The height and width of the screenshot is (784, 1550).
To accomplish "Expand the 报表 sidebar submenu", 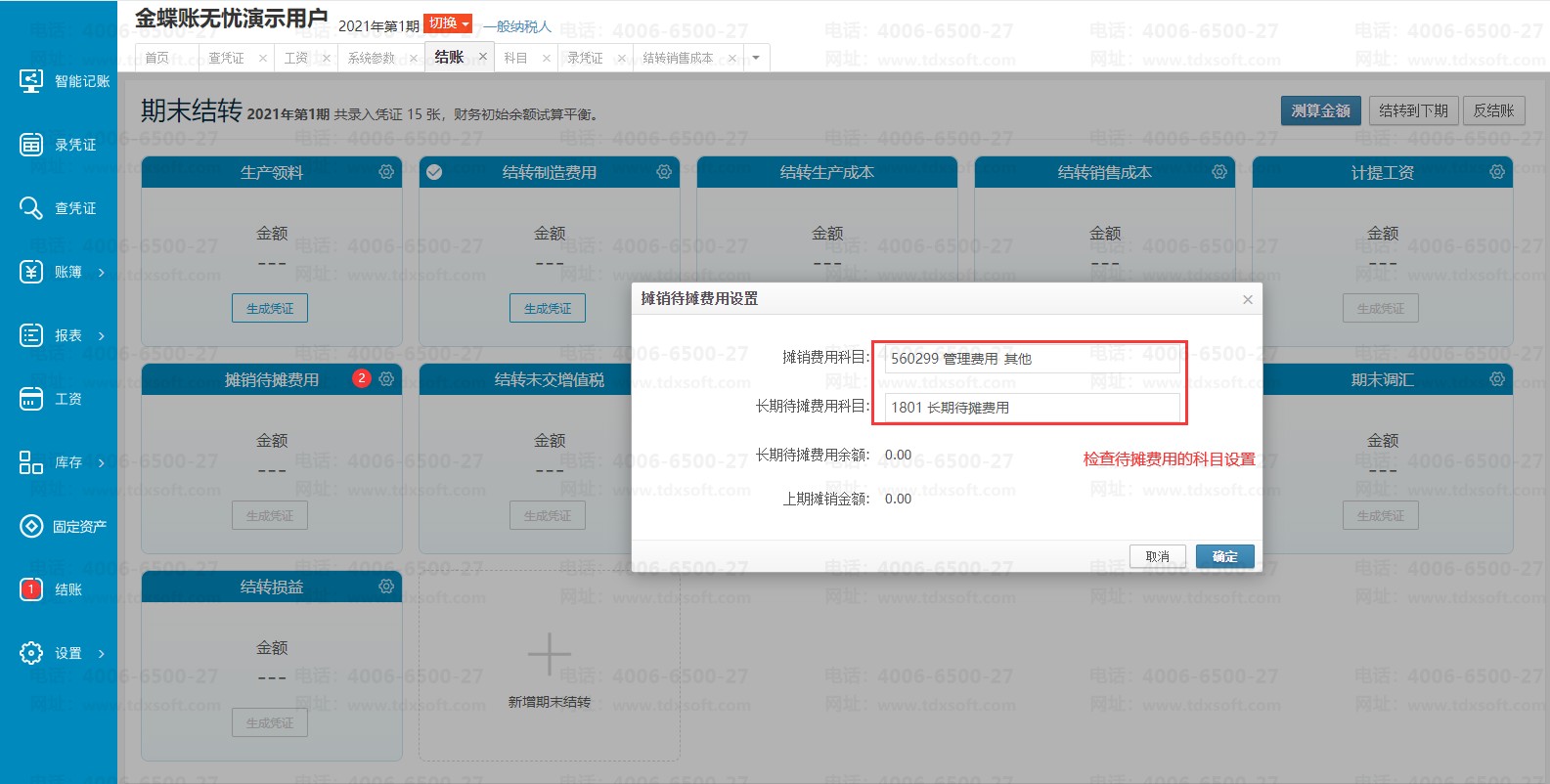I will (101, 335).
